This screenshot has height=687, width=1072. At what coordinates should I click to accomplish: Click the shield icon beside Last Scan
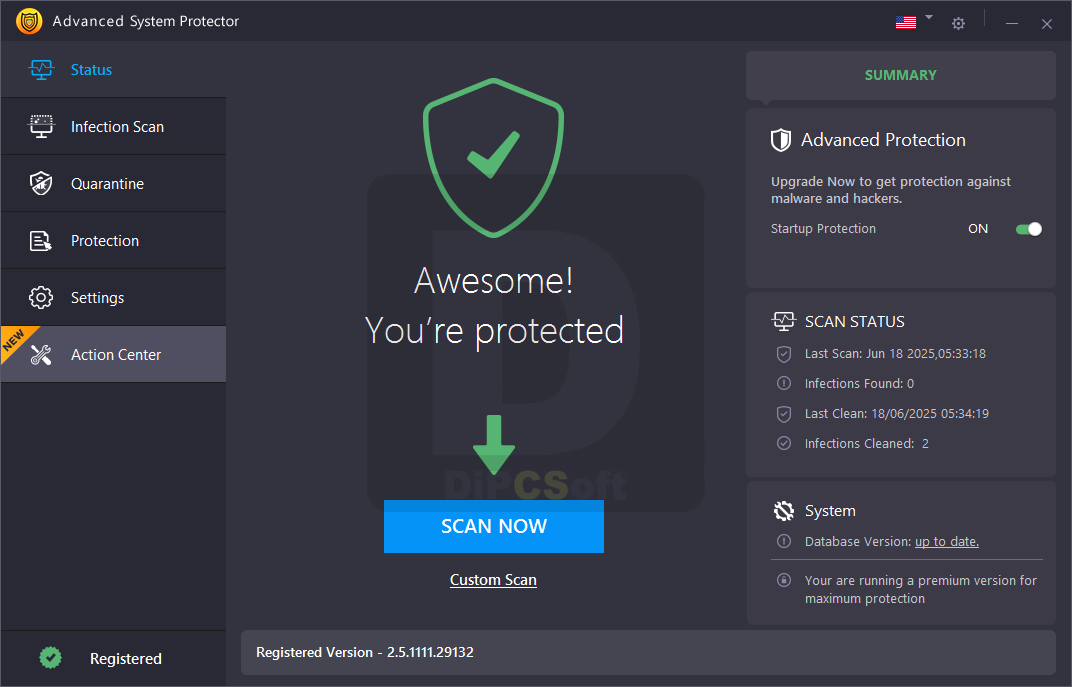point(784,354)
